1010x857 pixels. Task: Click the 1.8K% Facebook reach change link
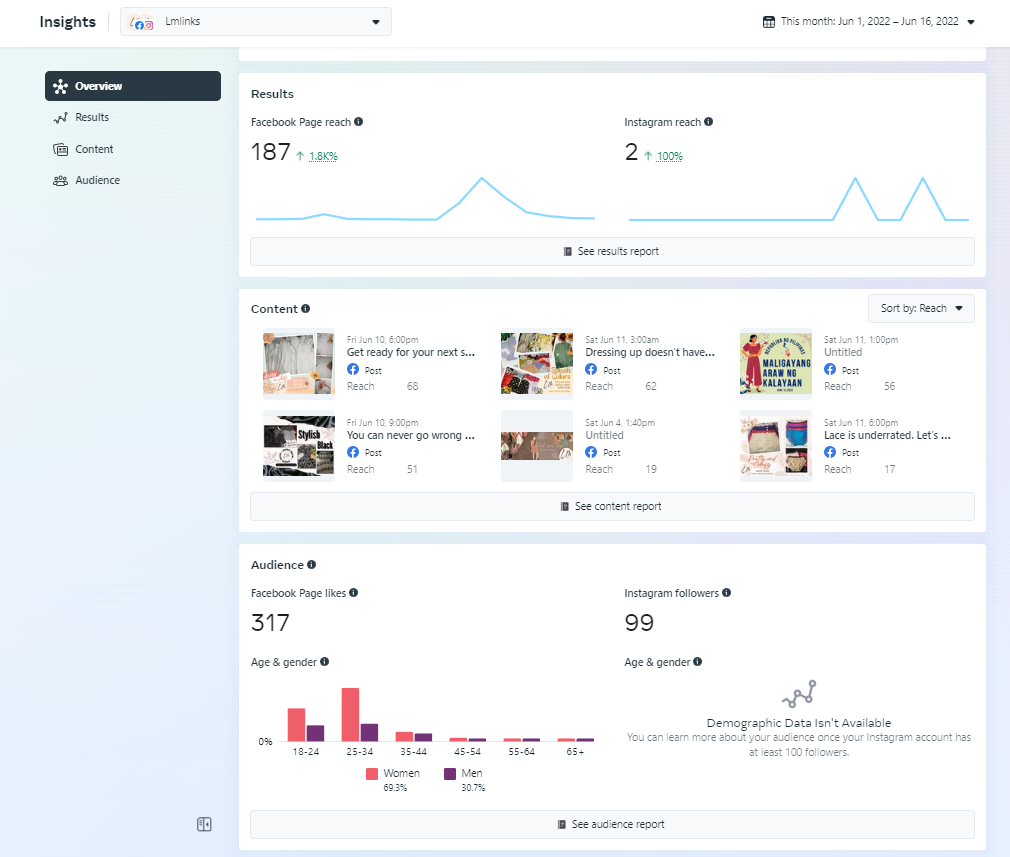323,157
